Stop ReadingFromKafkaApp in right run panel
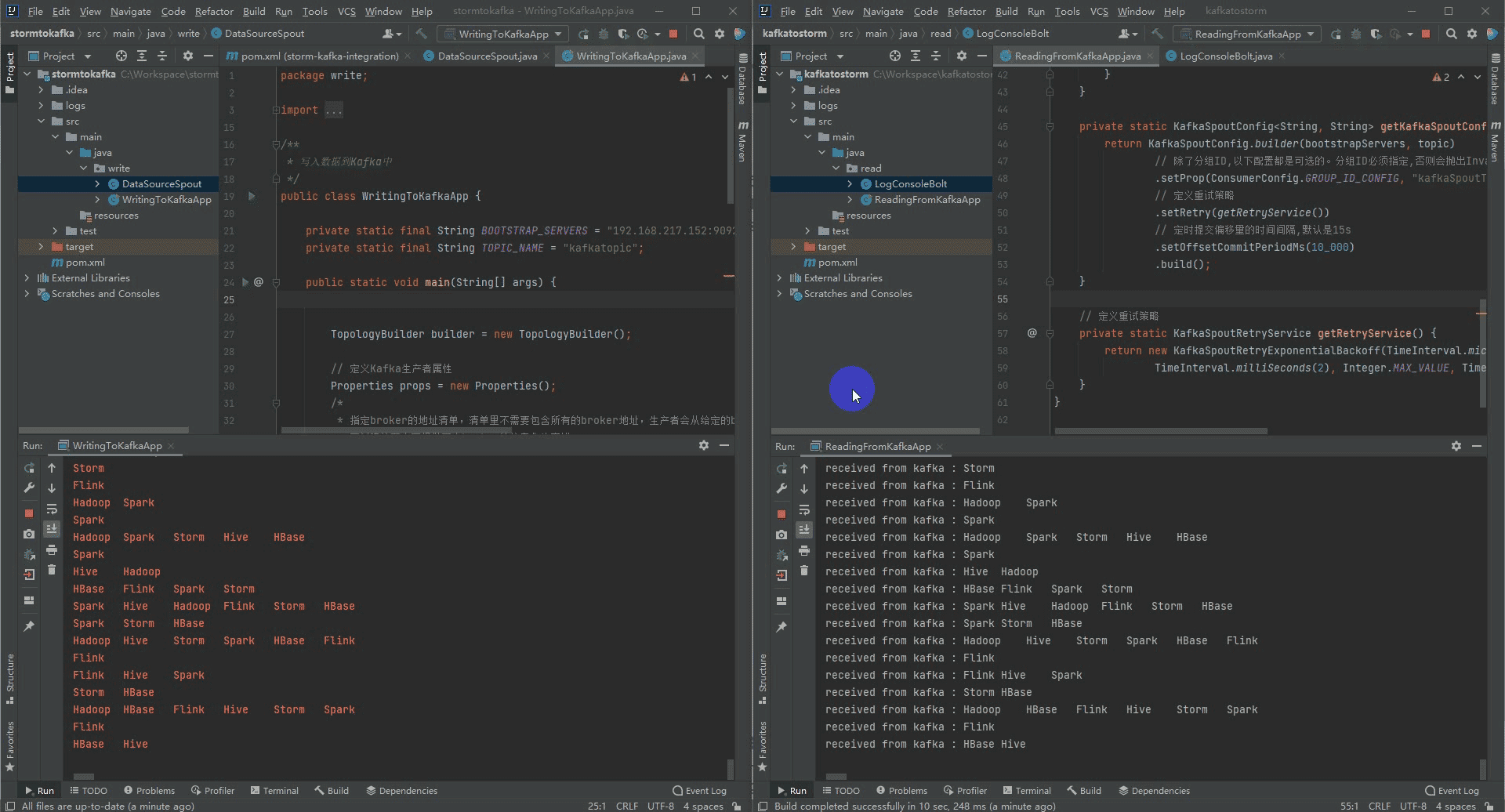Screen dimensions: 1505x812 click(782, 514)
